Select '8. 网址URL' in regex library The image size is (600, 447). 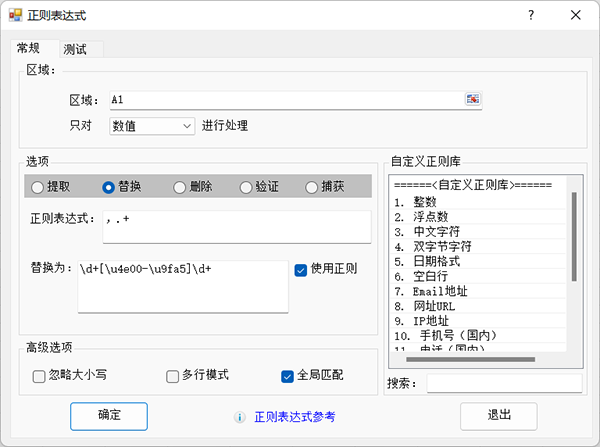479,306
